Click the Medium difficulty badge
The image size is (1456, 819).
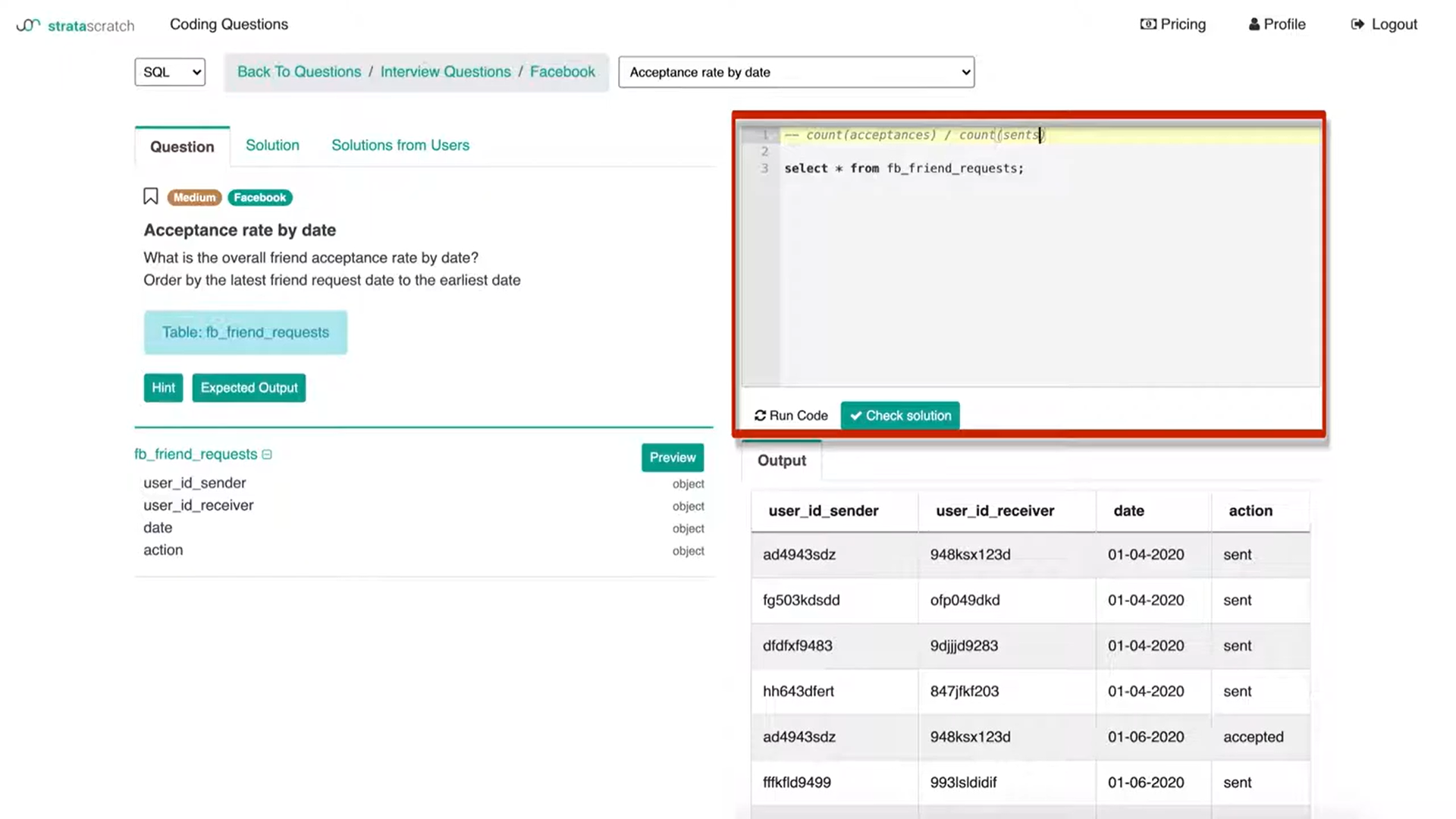(x=194, y=197)
